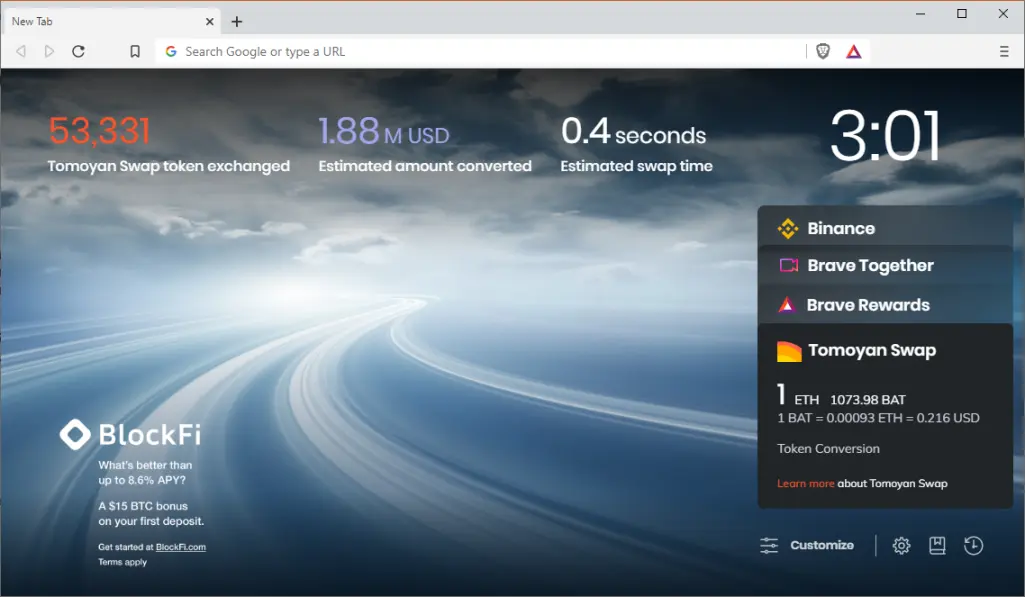Expand the Brave Rewards widget
The height and width of the screenshot is (597, 1025).
point(885,304)
